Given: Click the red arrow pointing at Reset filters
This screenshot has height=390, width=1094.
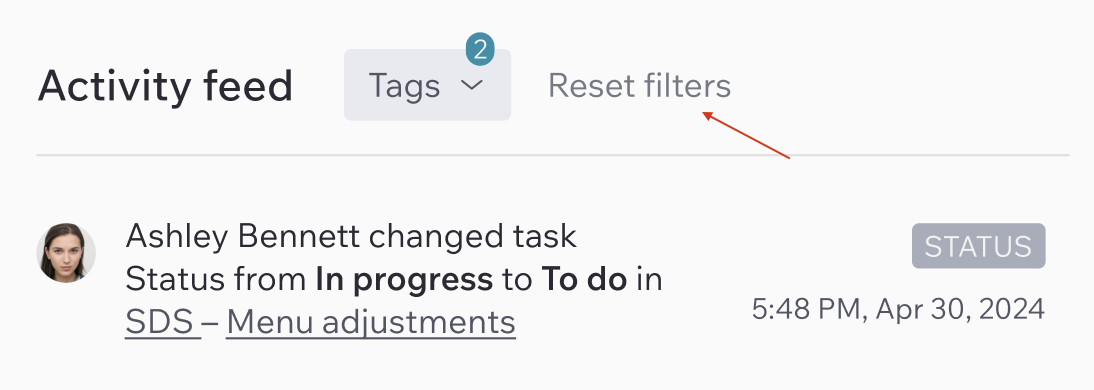Looking at the screenshot, I should [746, 135].
